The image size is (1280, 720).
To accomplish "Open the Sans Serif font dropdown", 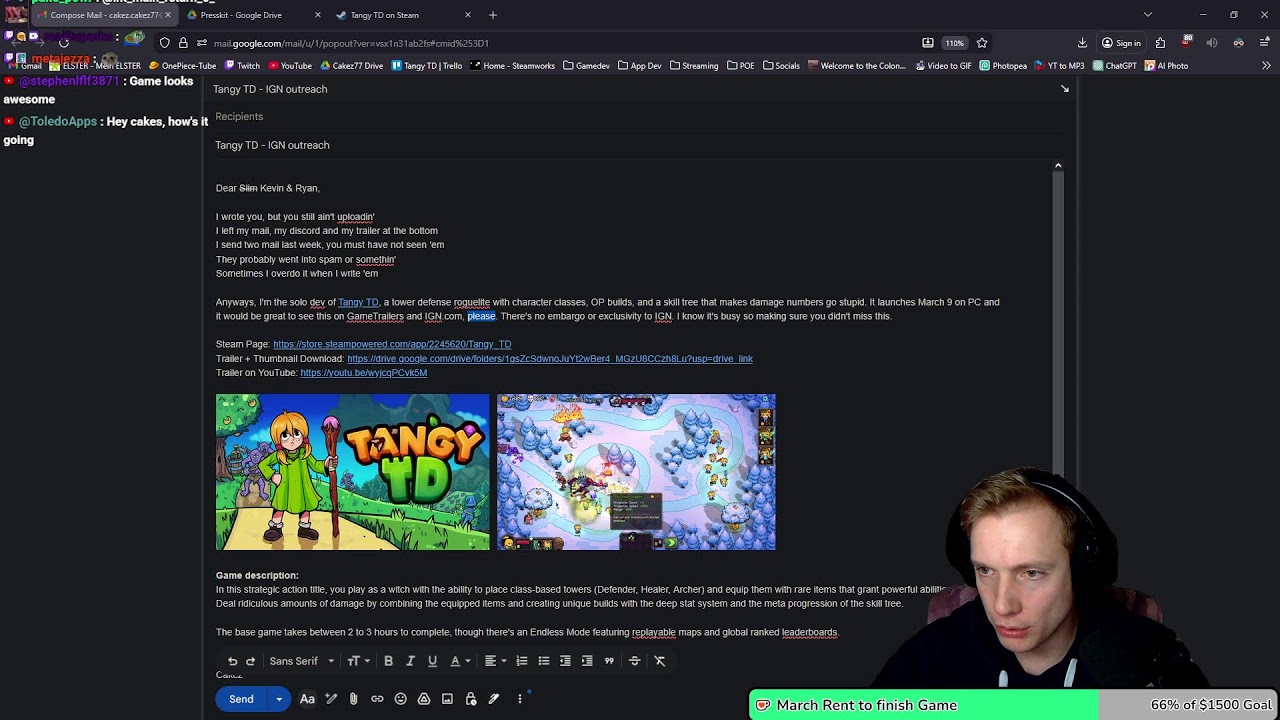I will [302, 661].
